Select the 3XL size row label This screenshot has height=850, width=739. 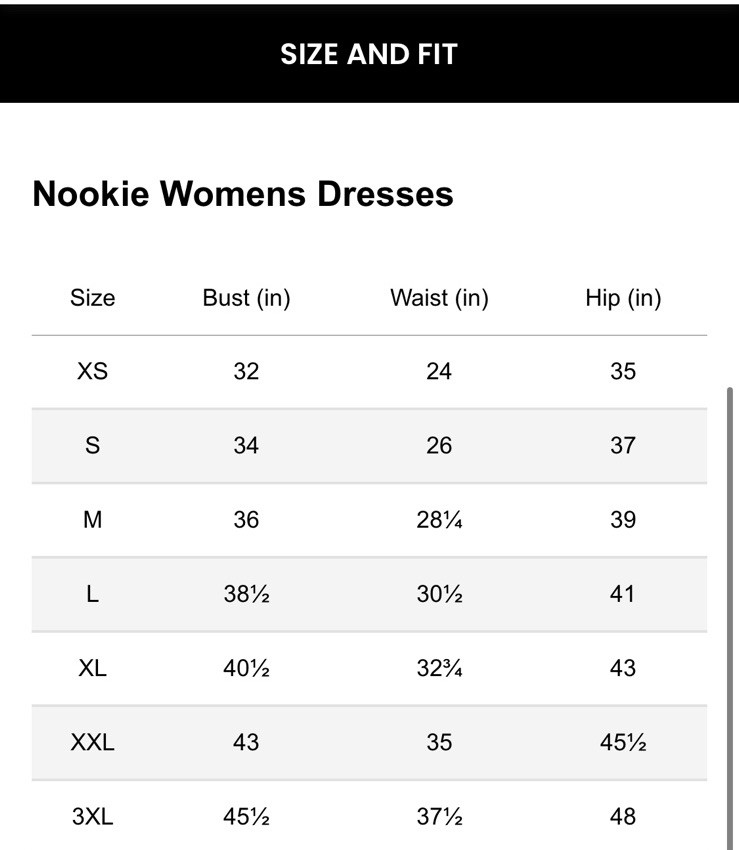pos(92,816)
